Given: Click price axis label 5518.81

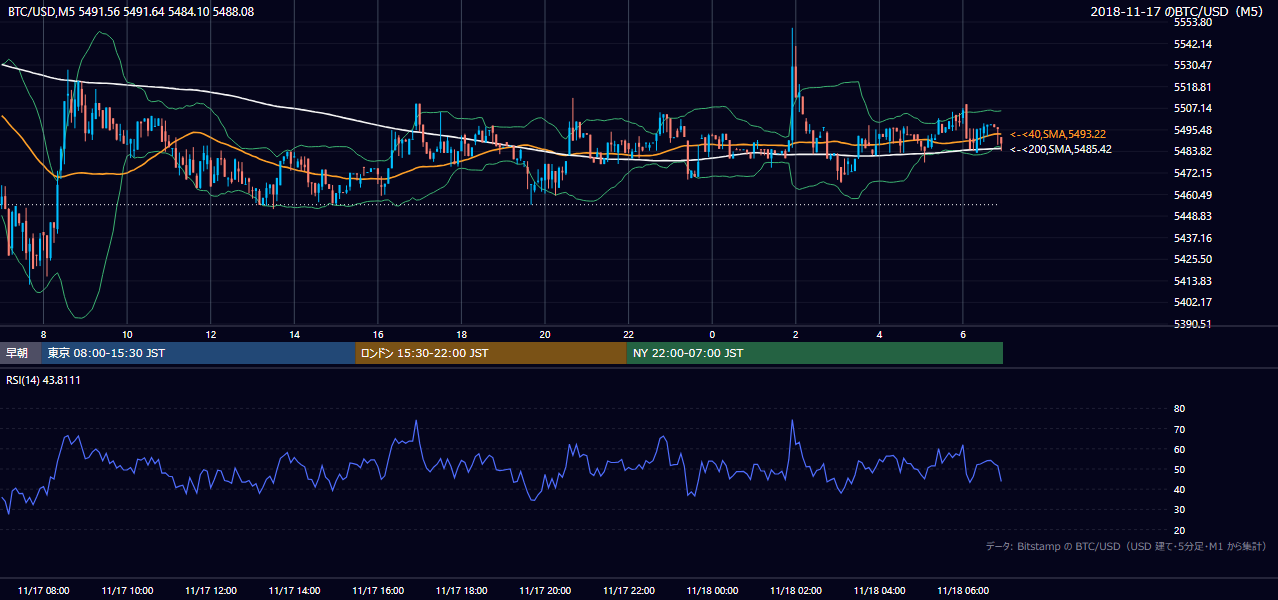Looking at the screenshot, I should [1193, 87].
